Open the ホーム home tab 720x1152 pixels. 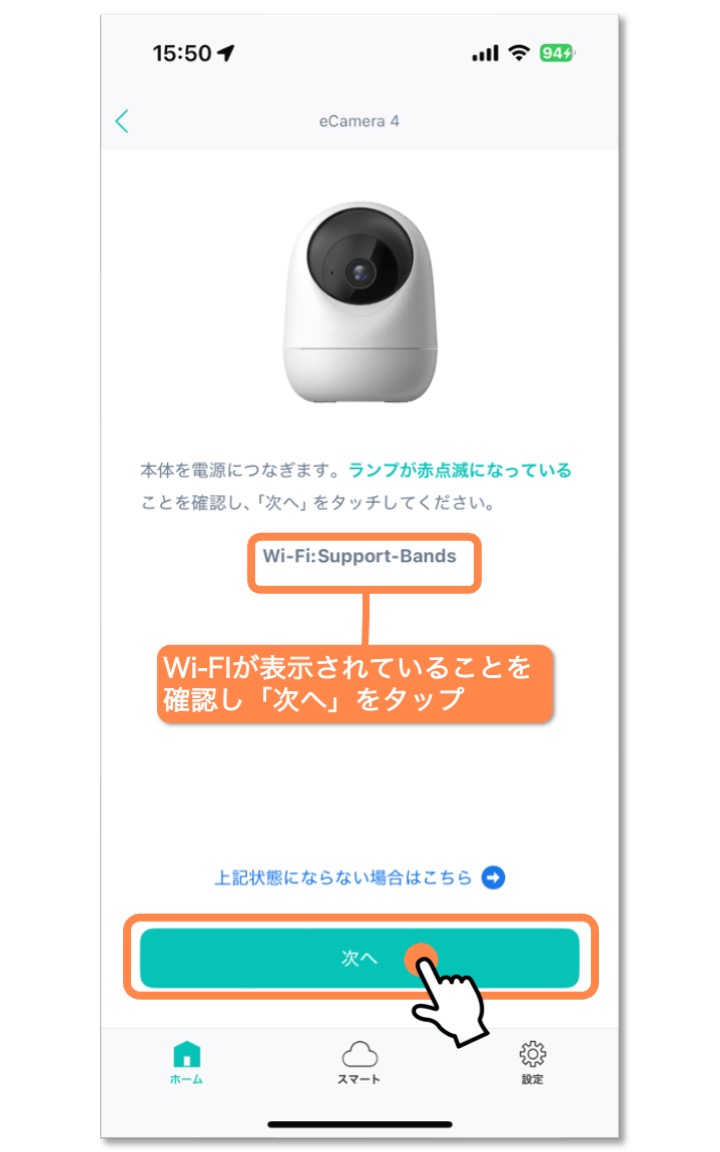tap(187, 1063)
